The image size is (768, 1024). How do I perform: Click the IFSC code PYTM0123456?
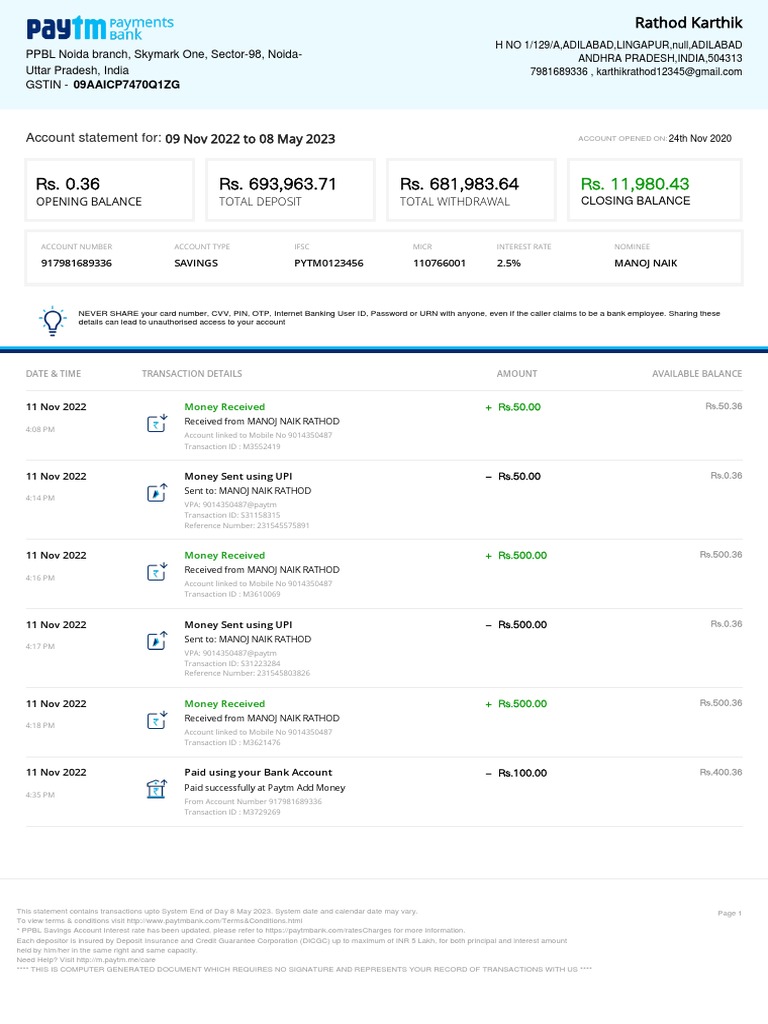click(x=329, y=263)
